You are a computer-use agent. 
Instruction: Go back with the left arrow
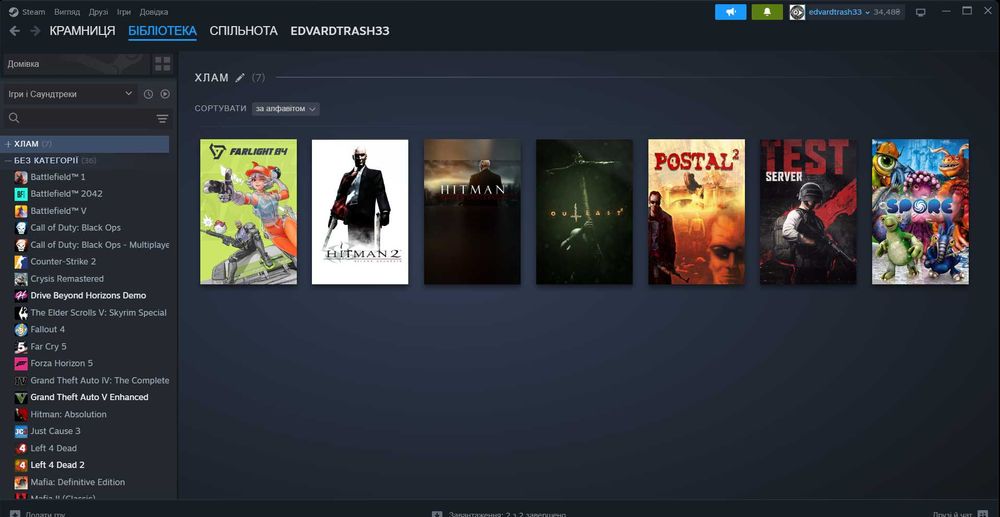click(15, 31)
